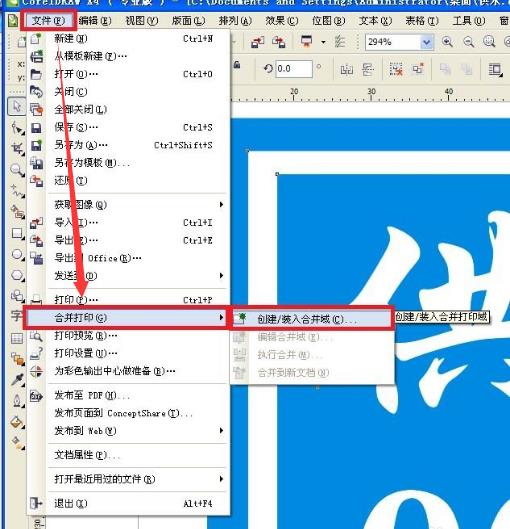Open the 文件 (File) menu
The height and width of the screenshot is (529, 510).
[48, 21]
